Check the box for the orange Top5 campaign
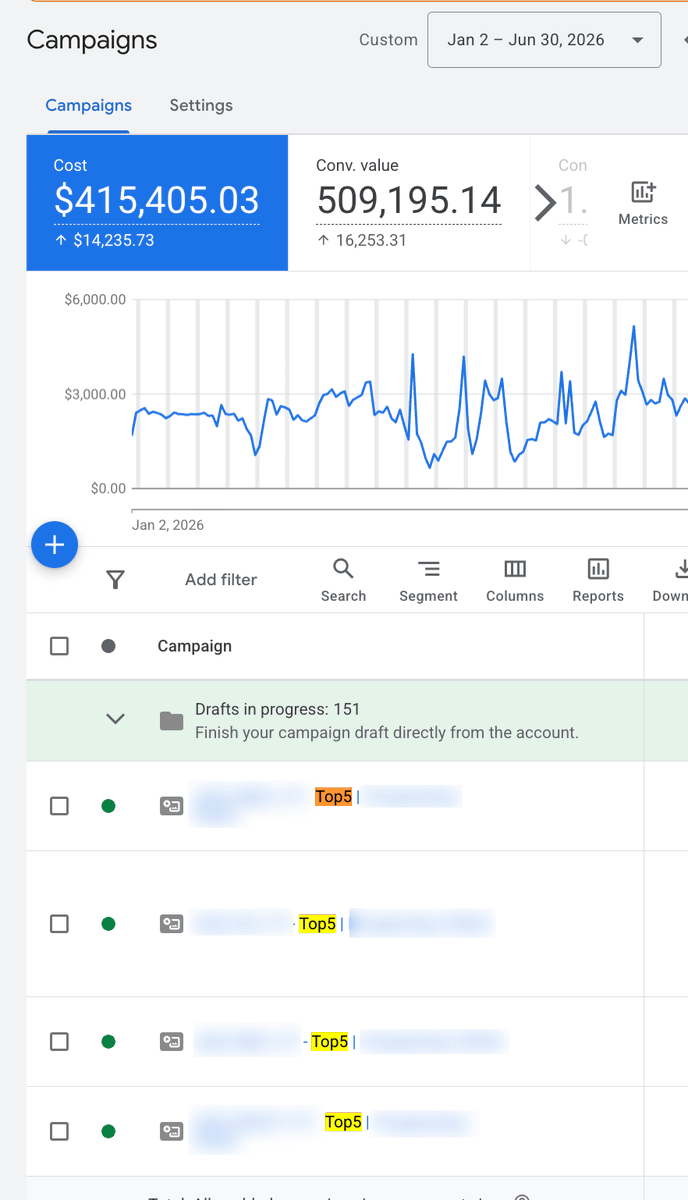The image size is (688, 1200). click(59, 806)
